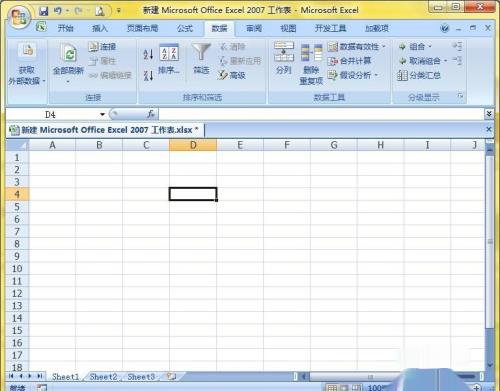Screen dimensions: 500x391
Task: Expand 假设分析 what-if analysis menu
Action: 353,75
